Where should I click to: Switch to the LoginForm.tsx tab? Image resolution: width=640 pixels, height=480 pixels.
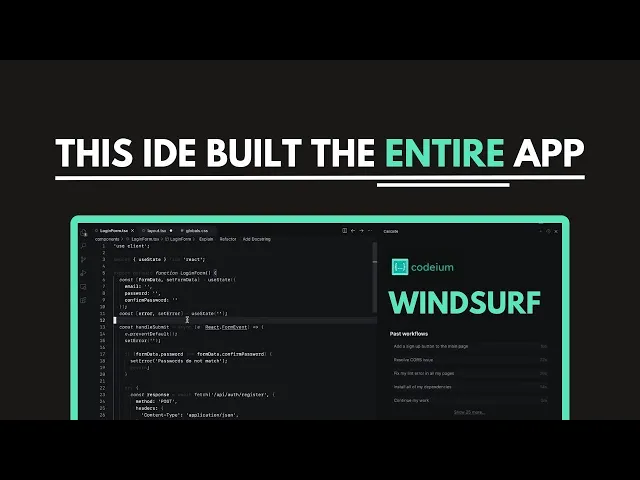click(114, 231)
